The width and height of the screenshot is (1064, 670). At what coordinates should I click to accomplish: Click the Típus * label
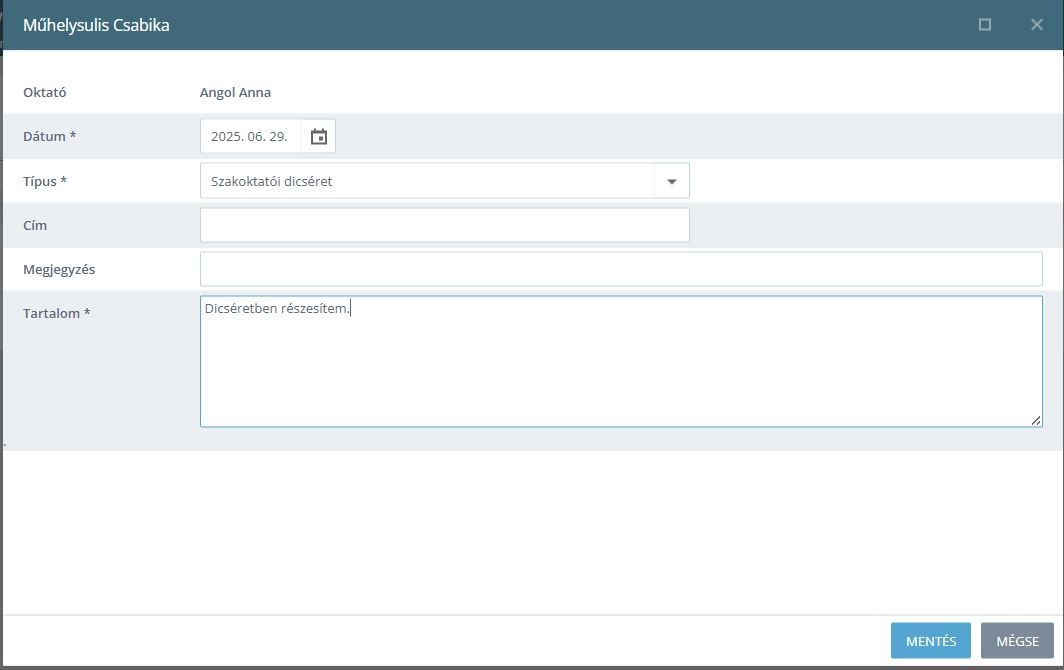point(45,181)
